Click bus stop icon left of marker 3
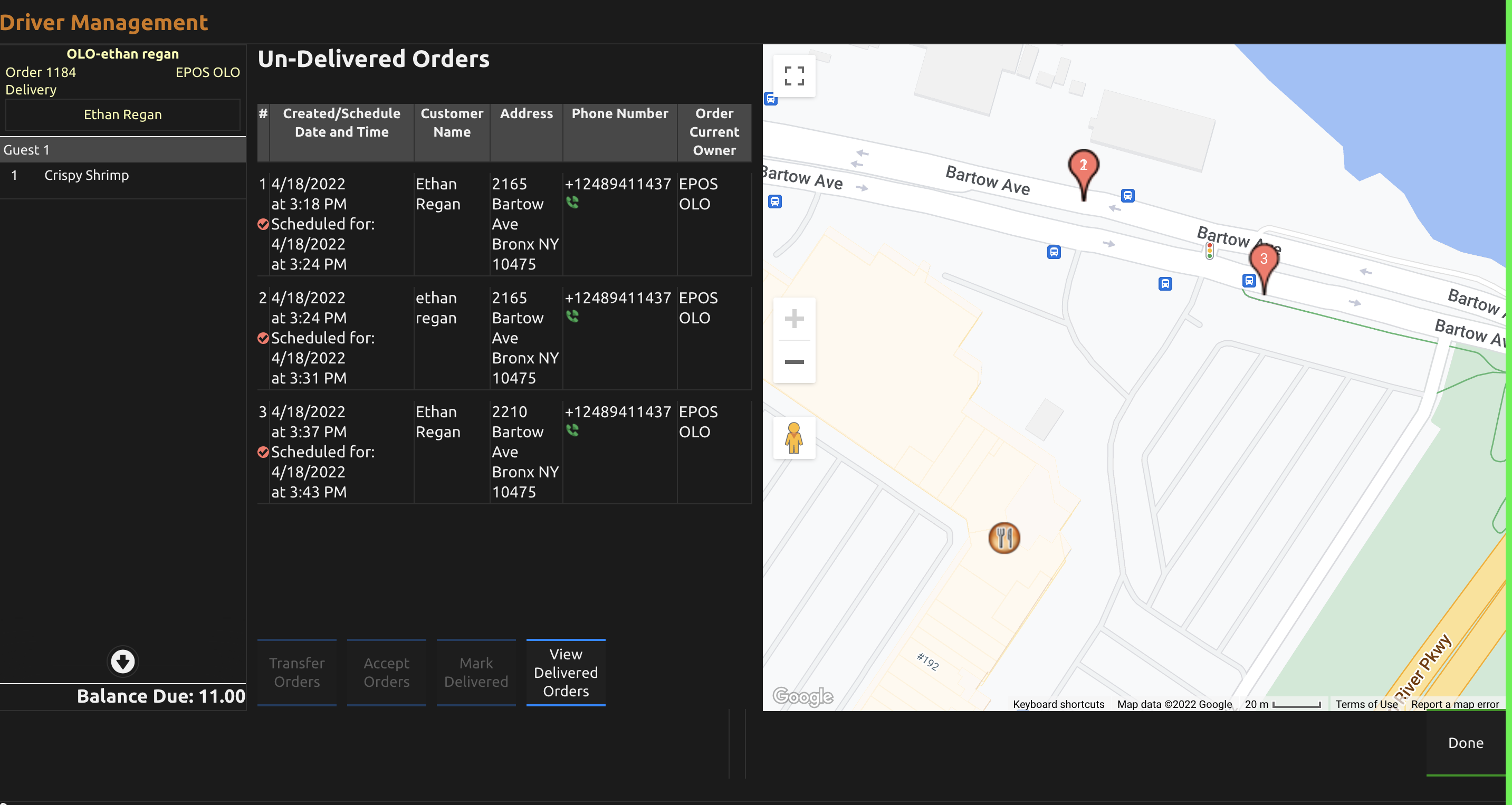The height and width of the screenshot is (805, 1512). tap(1249, 281)
